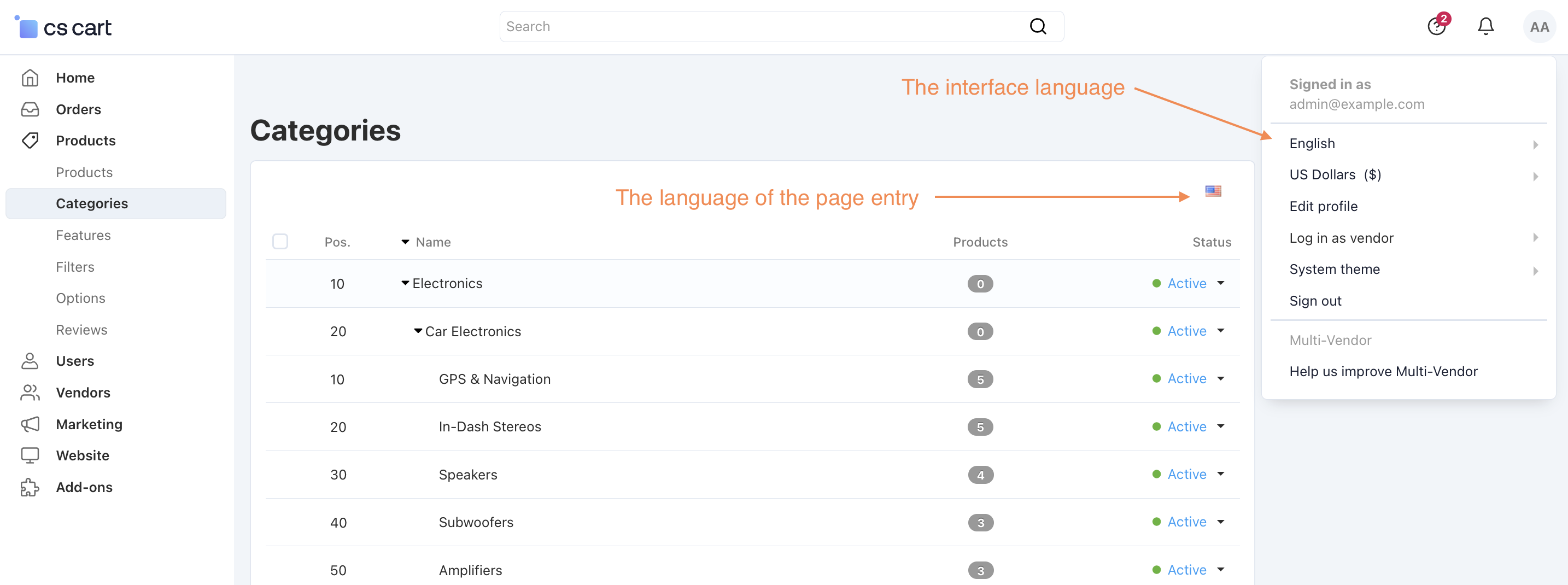Open the status dropdown for Car Electronics
Image resolution: width=1568 pixels, height=585 pixels.
pos(1220,331)
